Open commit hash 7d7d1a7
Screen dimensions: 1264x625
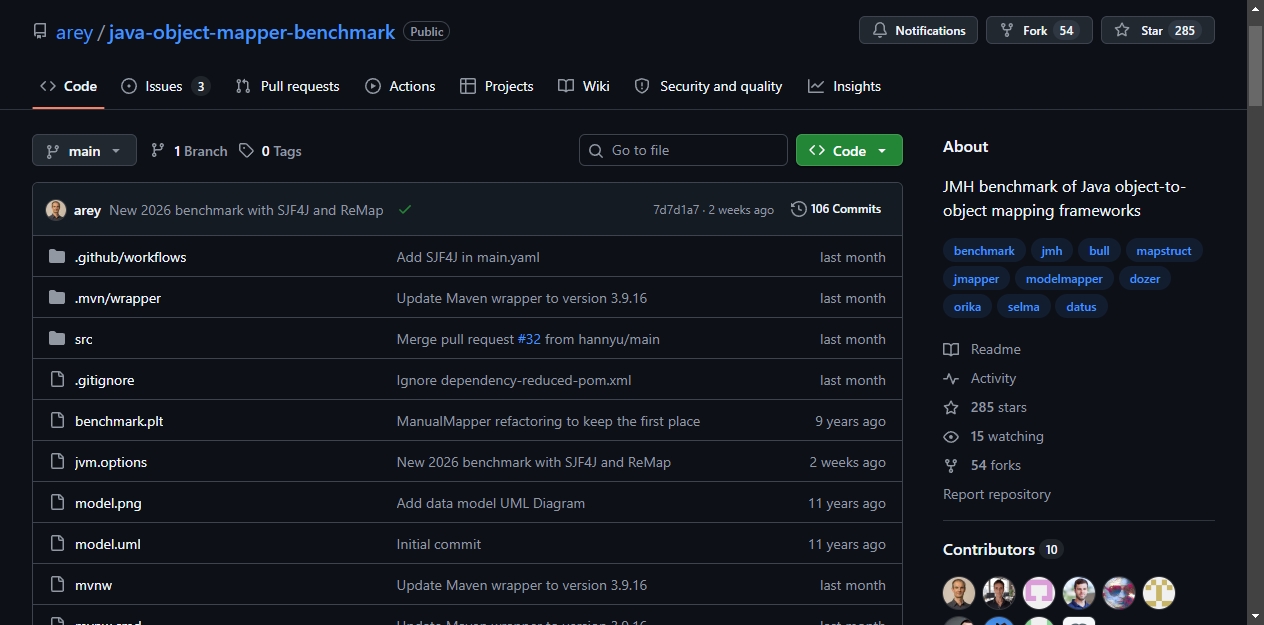676,210
